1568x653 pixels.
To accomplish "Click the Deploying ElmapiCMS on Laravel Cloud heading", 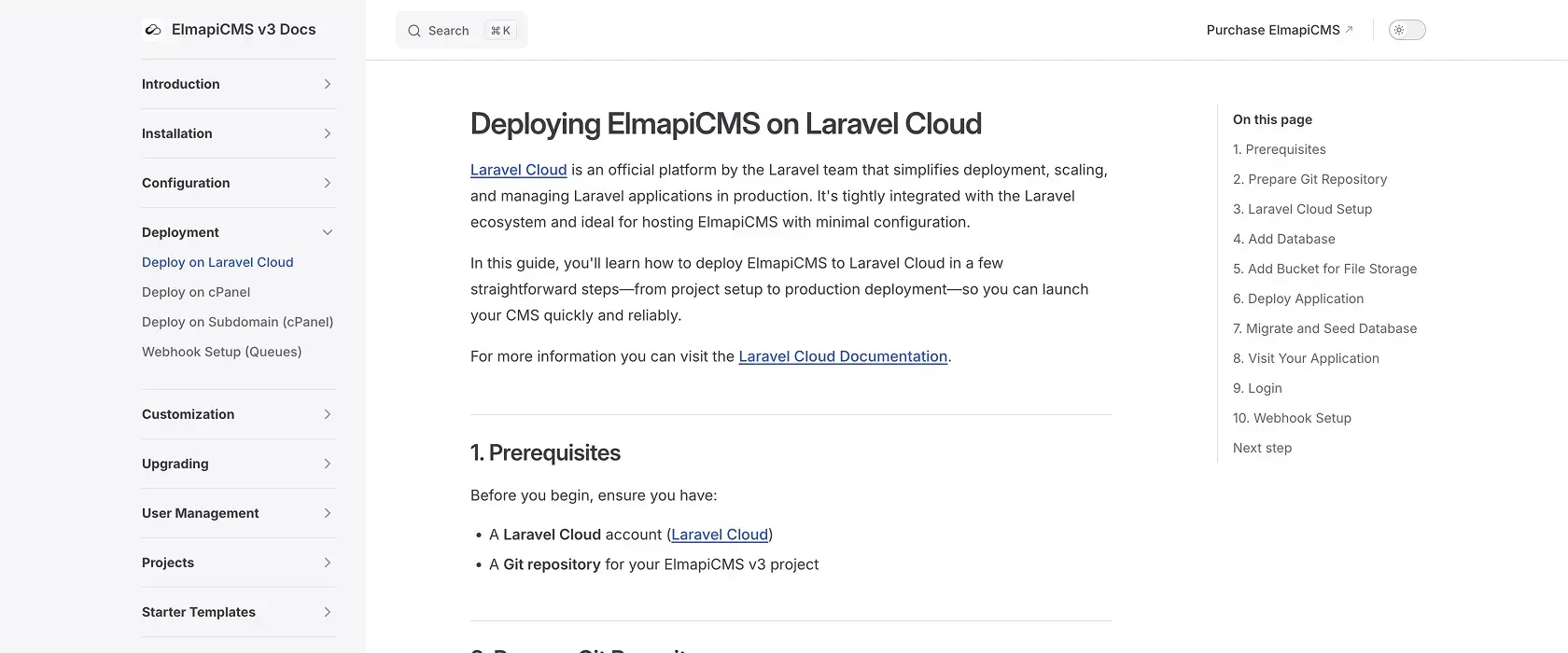I will [726, 123].
